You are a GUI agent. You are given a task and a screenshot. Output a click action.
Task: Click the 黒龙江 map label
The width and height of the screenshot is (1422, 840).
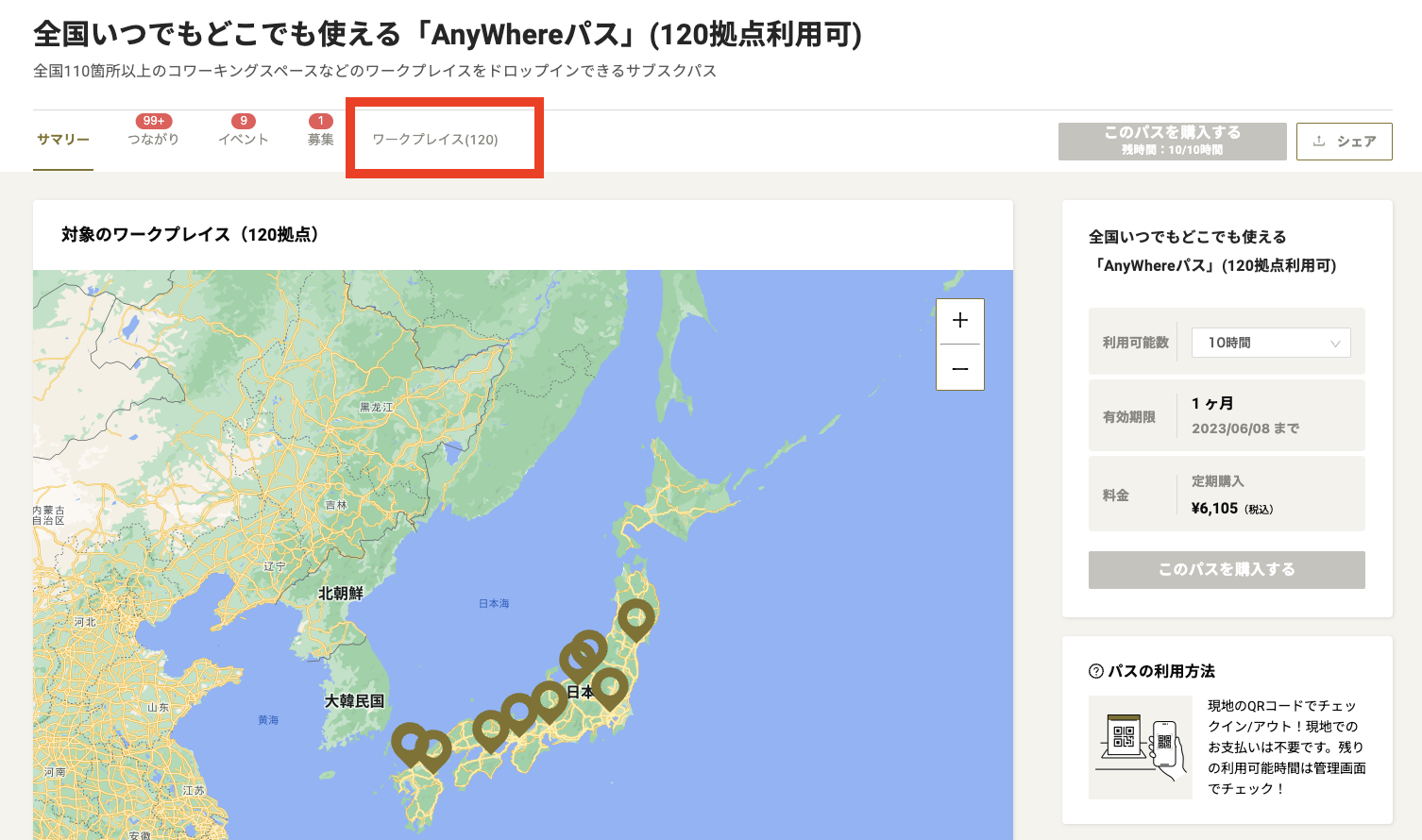tap(377, 408)
